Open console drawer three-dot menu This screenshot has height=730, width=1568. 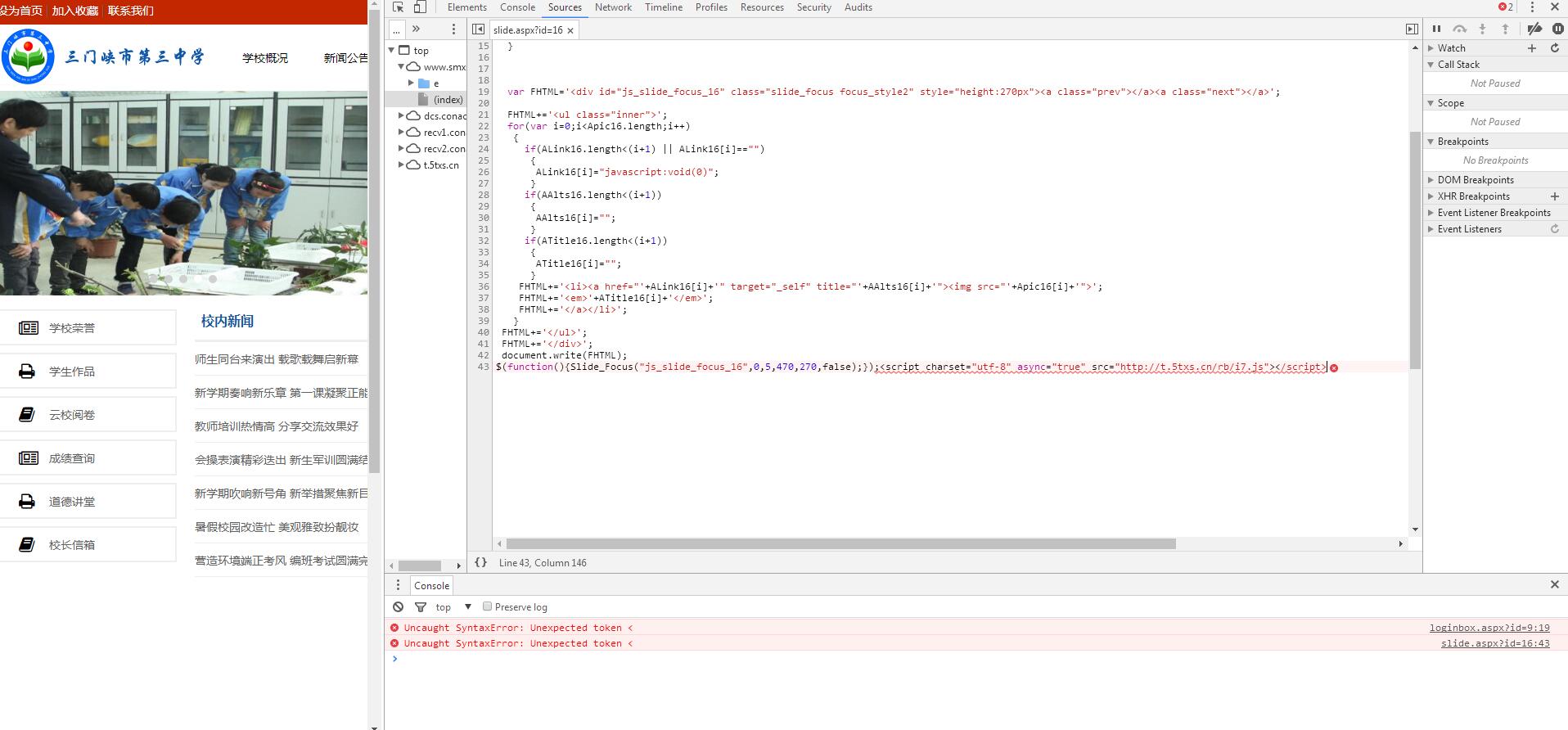[x=398, y=585]
